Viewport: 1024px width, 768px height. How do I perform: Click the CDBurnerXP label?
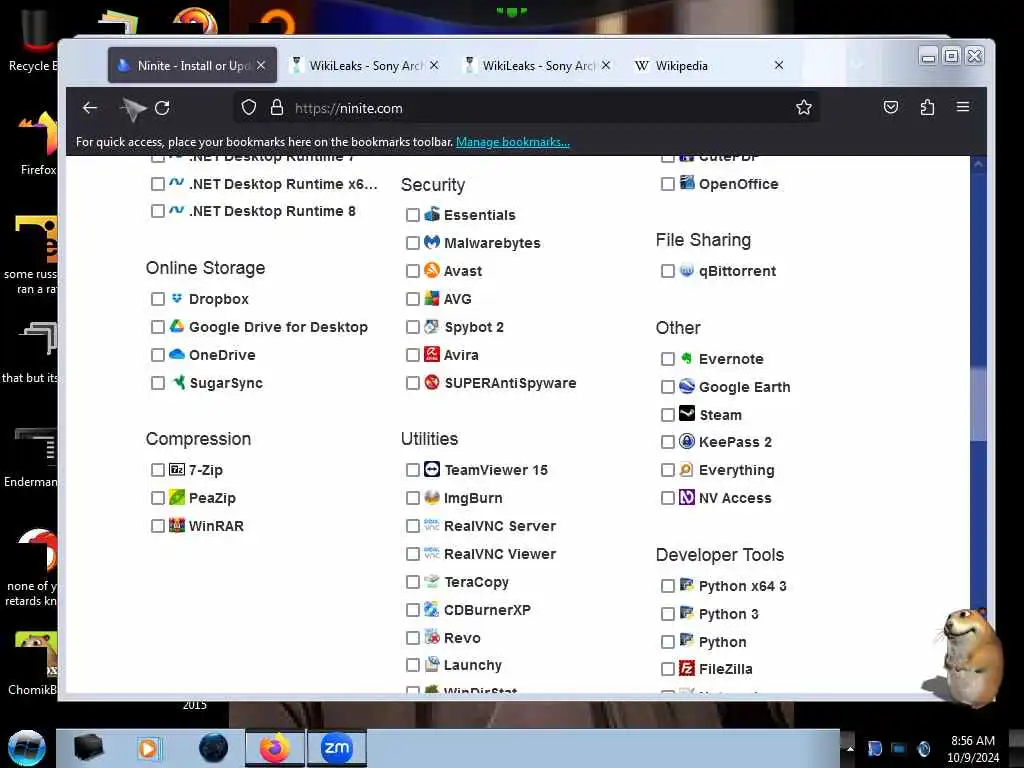487,609
